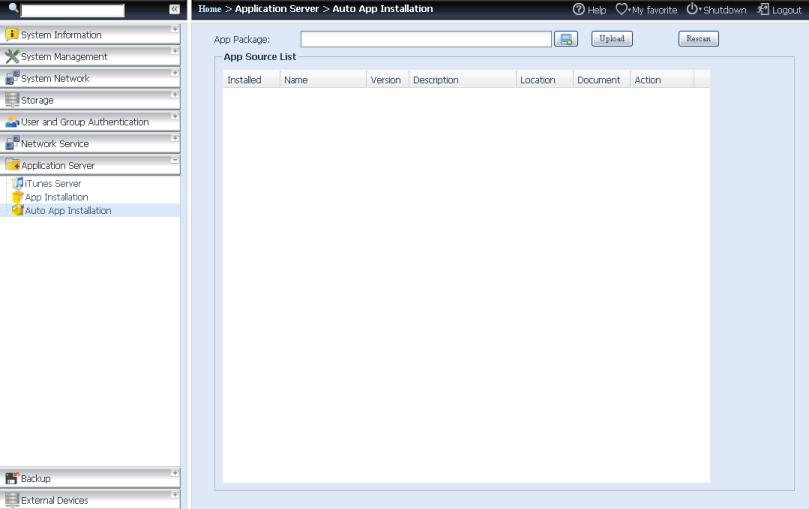The width and height of the screenshot is (809, 509).
Task: Select iTunes Server tree item
Action: tap(53, 183)
